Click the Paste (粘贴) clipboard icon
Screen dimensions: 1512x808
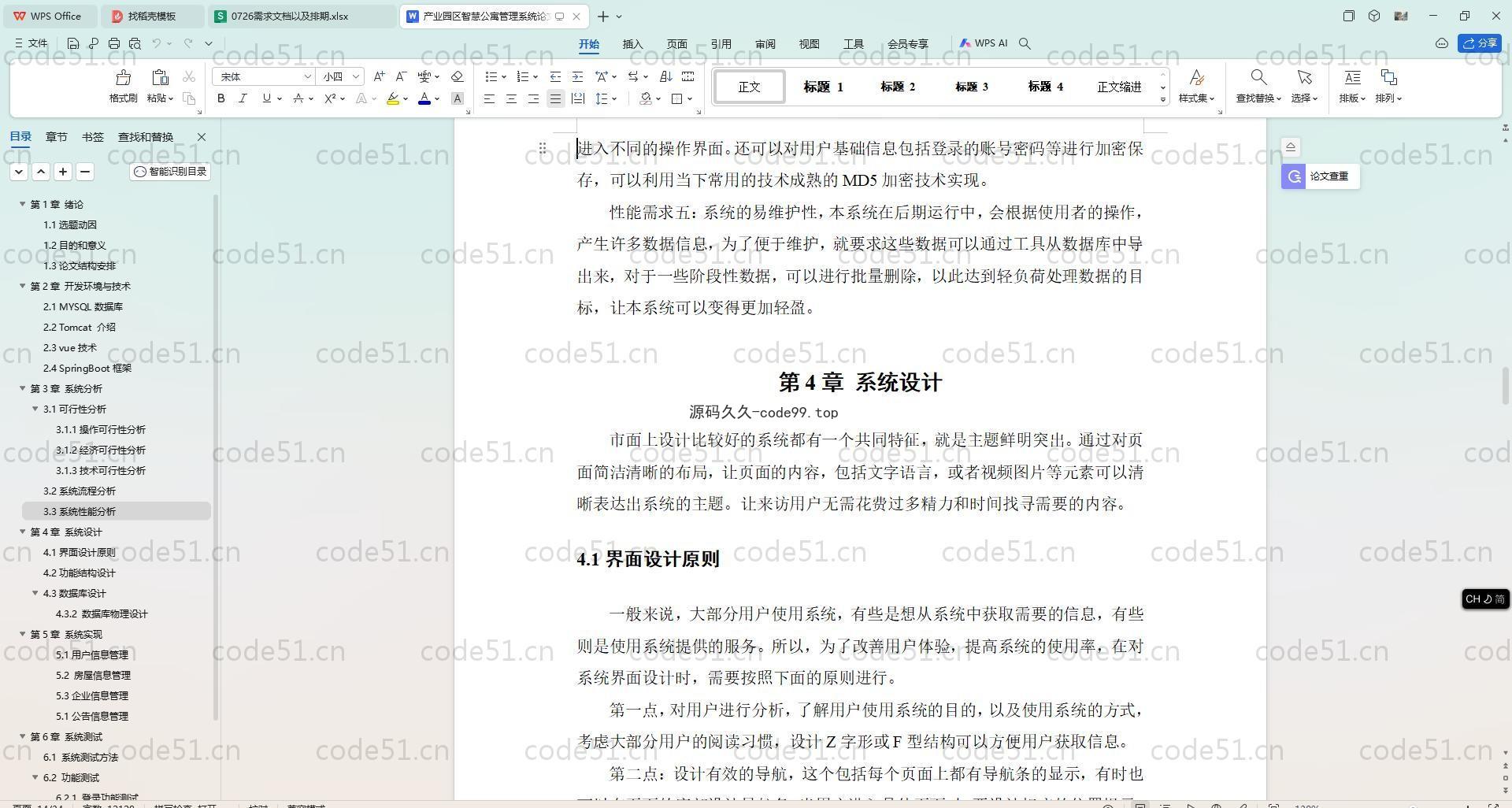(x=160, y=77)
